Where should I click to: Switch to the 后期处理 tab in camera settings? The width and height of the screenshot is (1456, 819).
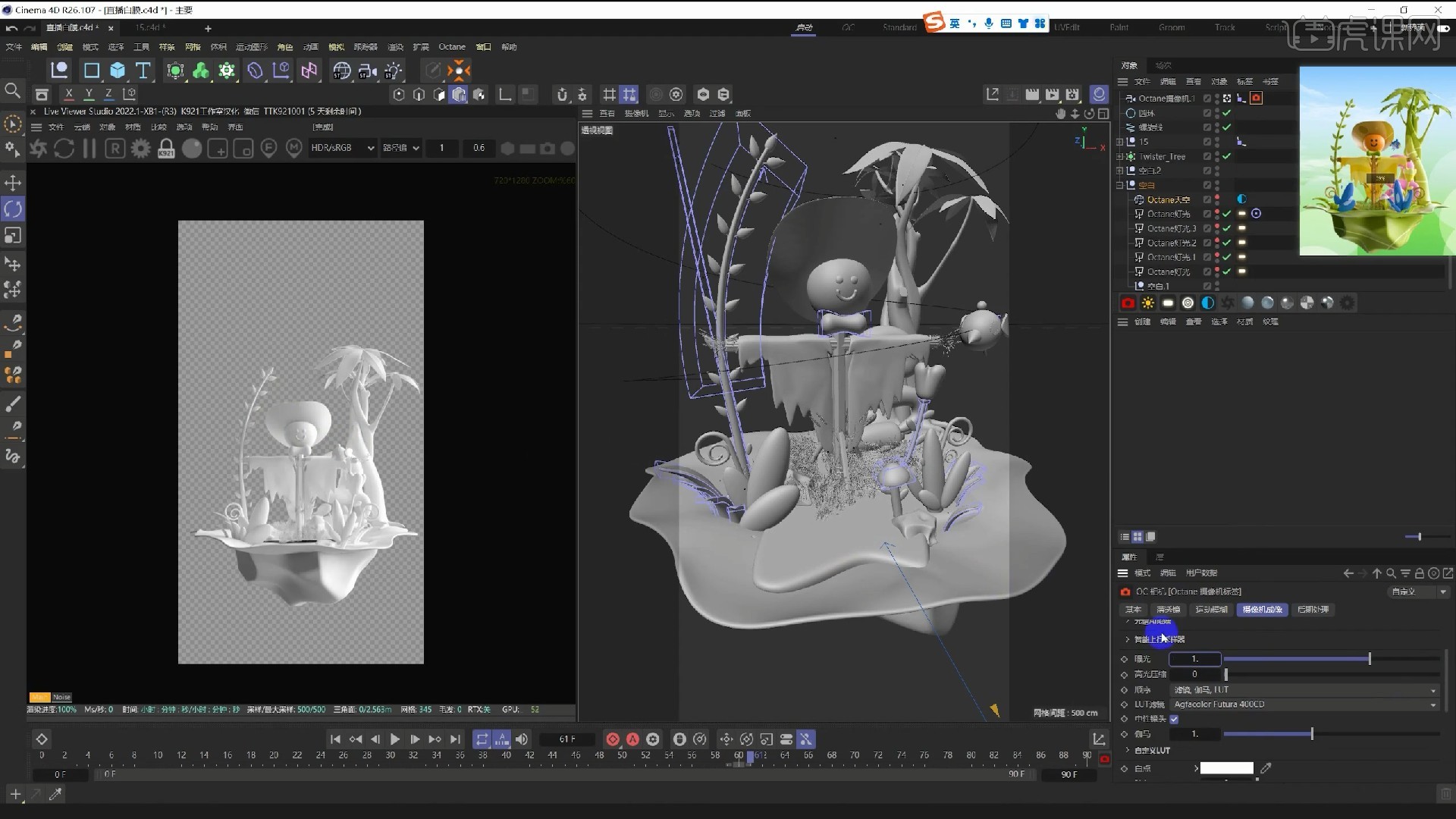tap(1313, 609)
